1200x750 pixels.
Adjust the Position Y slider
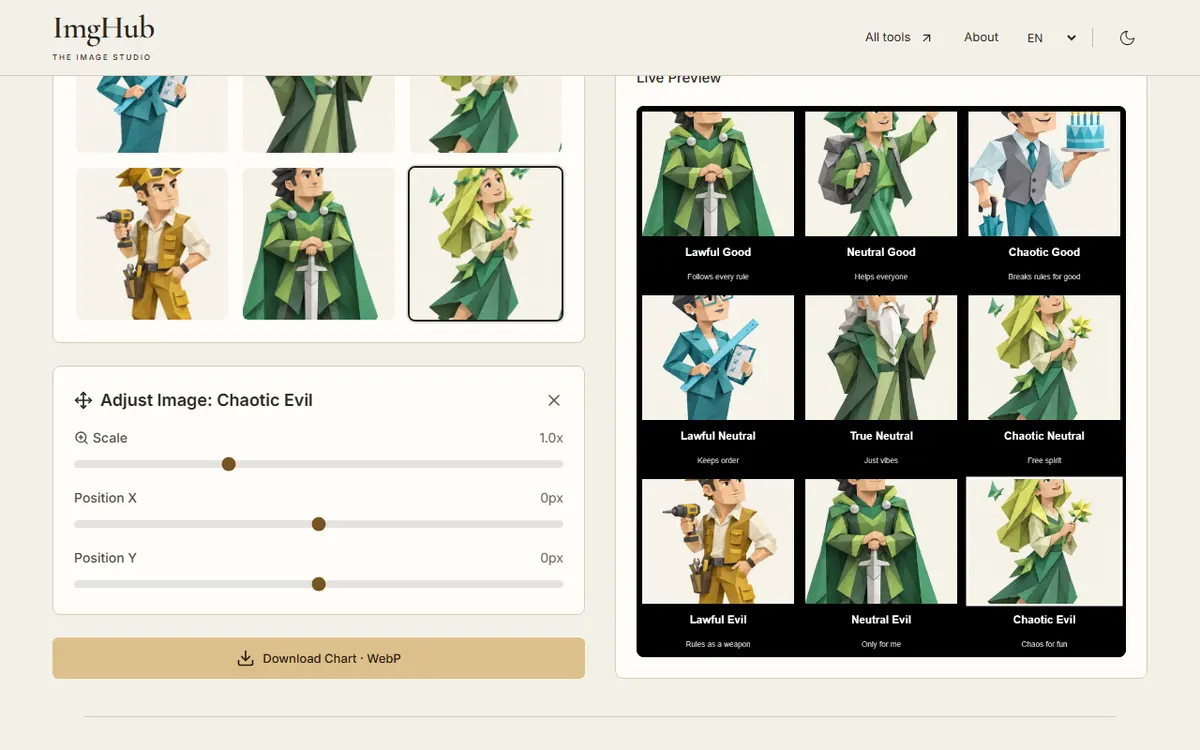[318, 584]
